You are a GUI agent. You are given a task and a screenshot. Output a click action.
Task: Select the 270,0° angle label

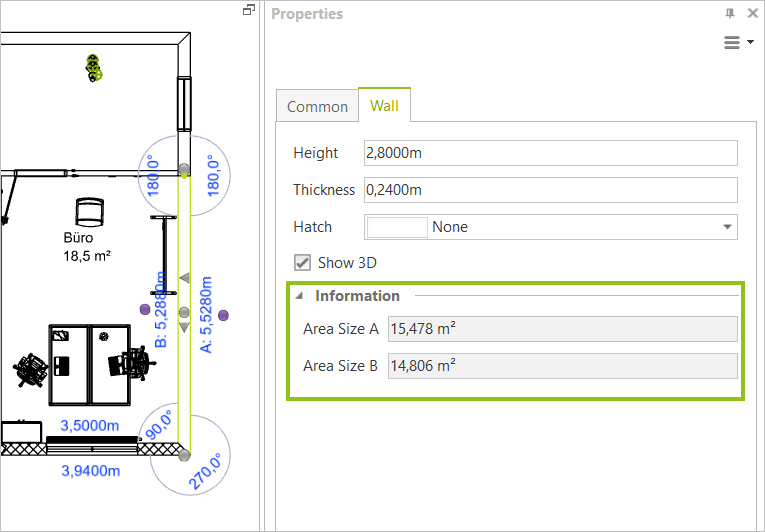(205, 471)
